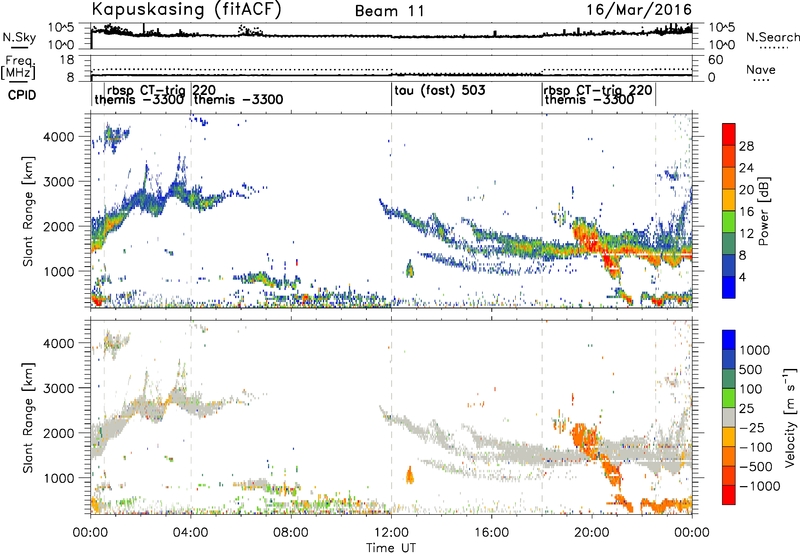Click the "Time UT" axis label
The height and width of the screenshot is (554, 800).
(x=391, y=547)
